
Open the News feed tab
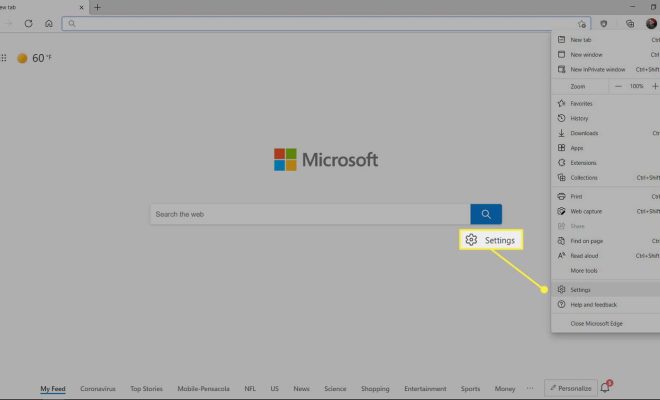pos(301,389)
